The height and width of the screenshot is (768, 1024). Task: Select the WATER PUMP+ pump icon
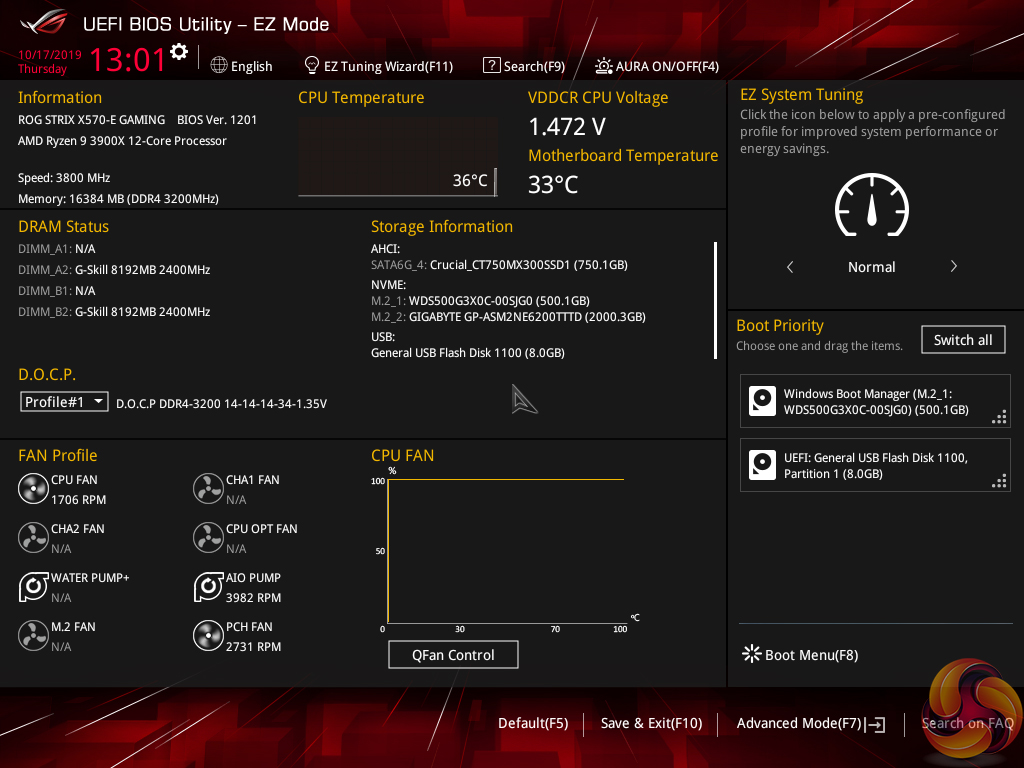click(33, 586)
